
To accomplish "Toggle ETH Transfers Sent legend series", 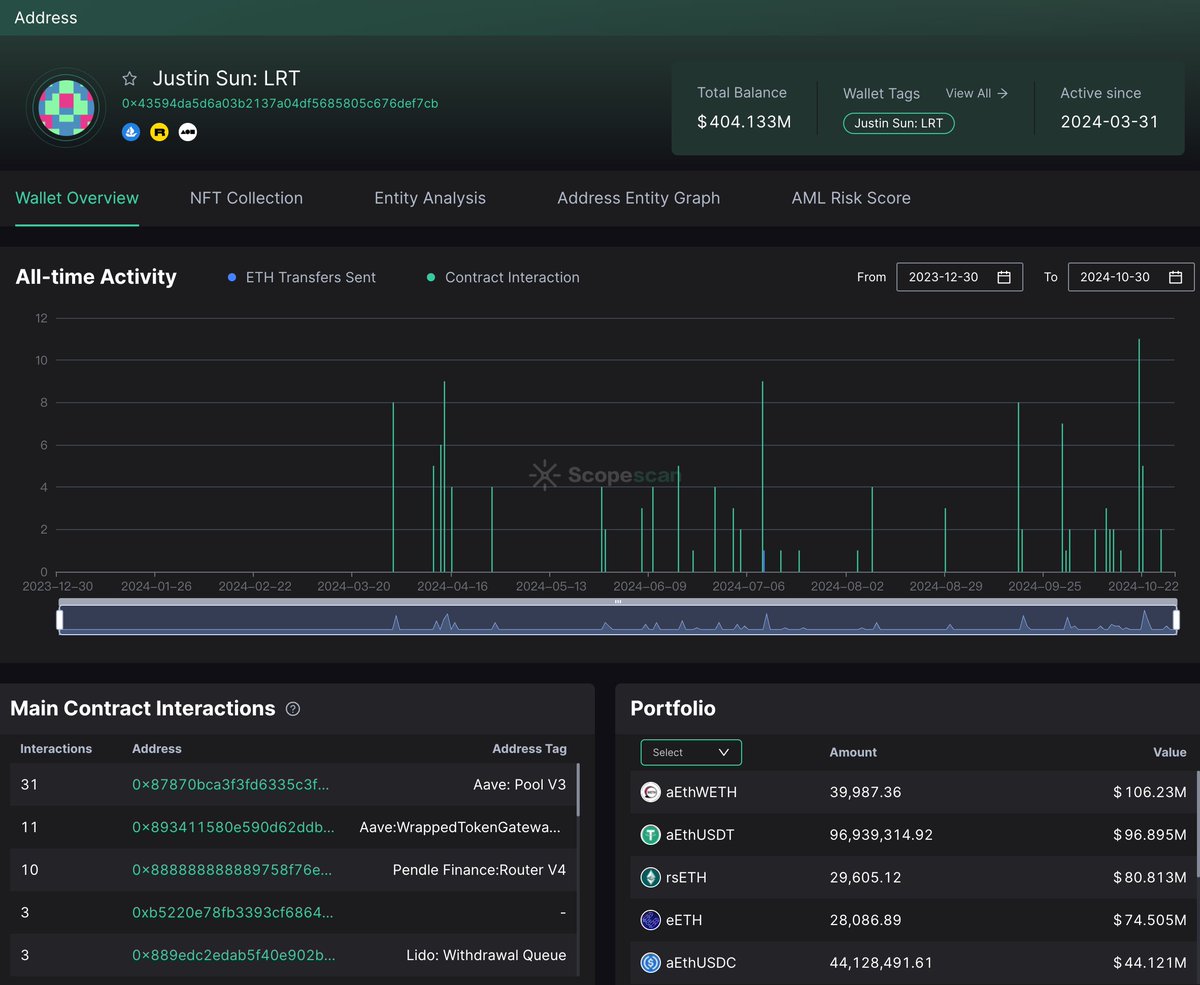I will pyautogui.click(x=302, y=277).
